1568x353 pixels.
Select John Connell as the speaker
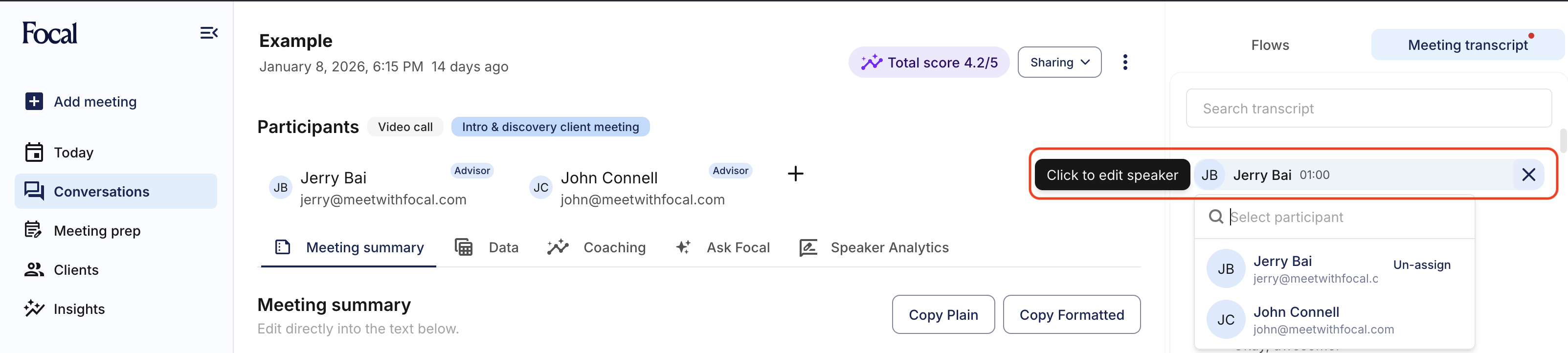pos(1296,320)
